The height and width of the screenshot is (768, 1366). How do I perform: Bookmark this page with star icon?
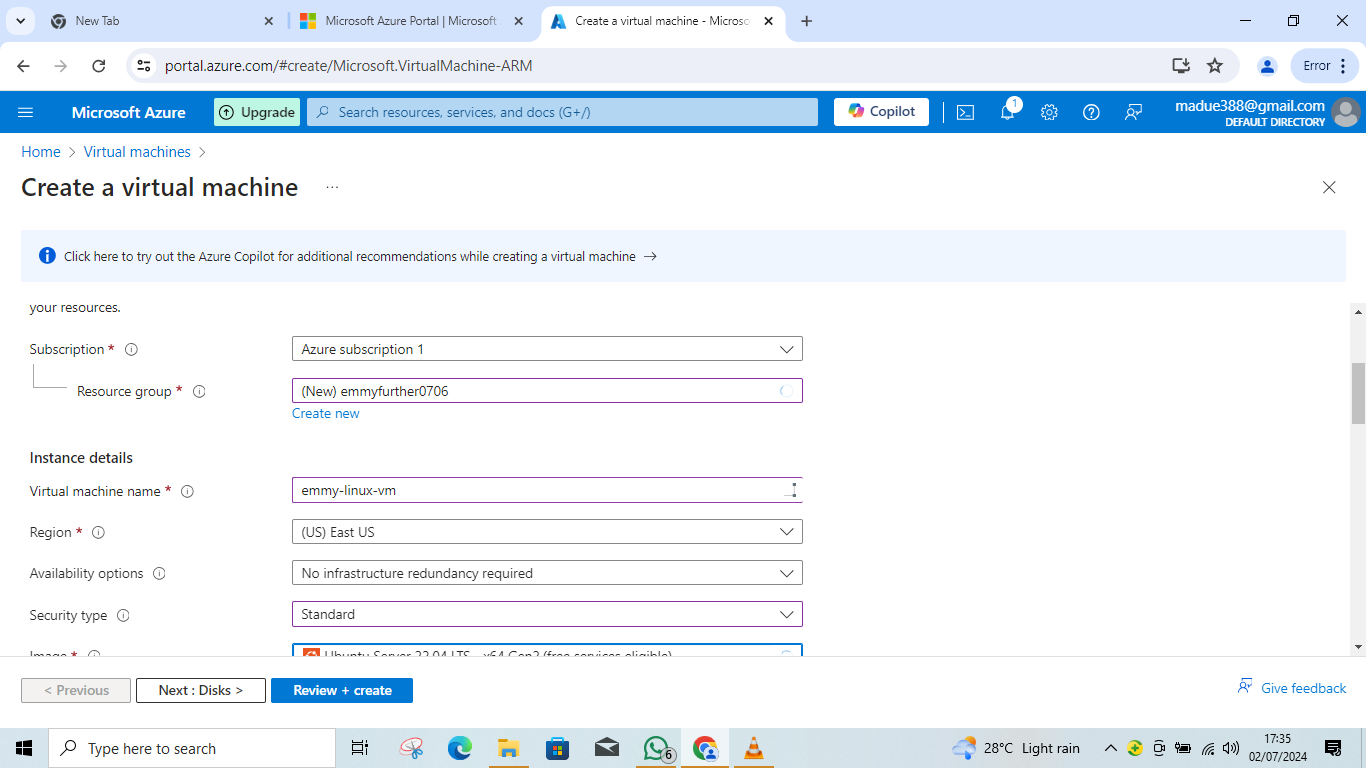pos(1215,66)
